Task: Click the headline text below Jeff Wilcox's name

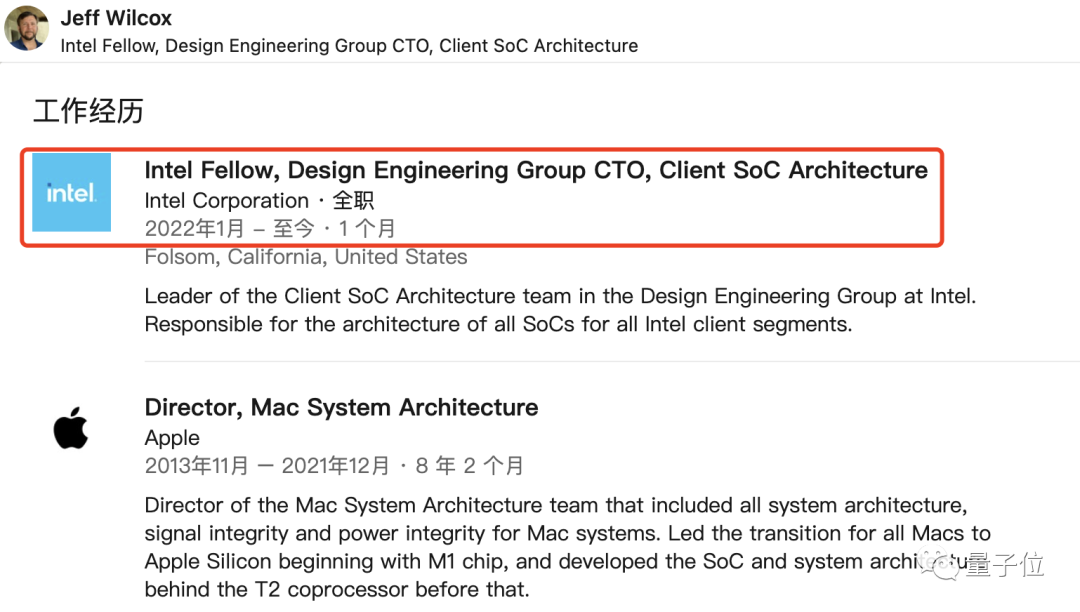Action: [x=349, y=46]
